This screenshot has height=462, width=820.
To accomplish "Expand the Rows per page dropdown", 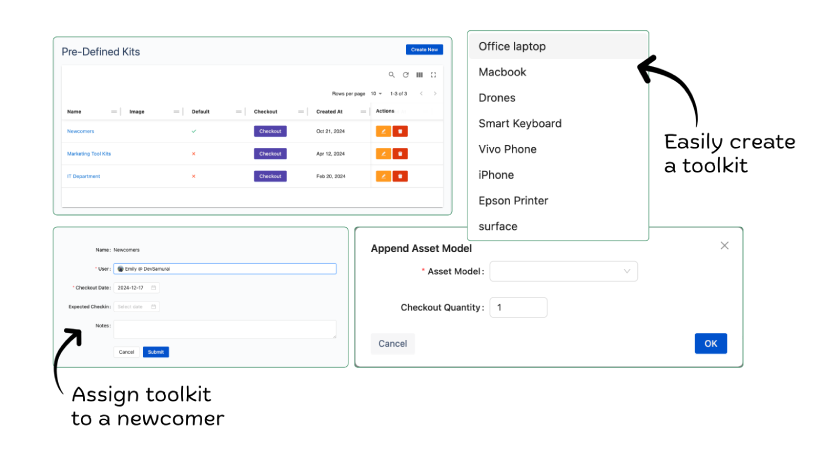I will point(377,93).
